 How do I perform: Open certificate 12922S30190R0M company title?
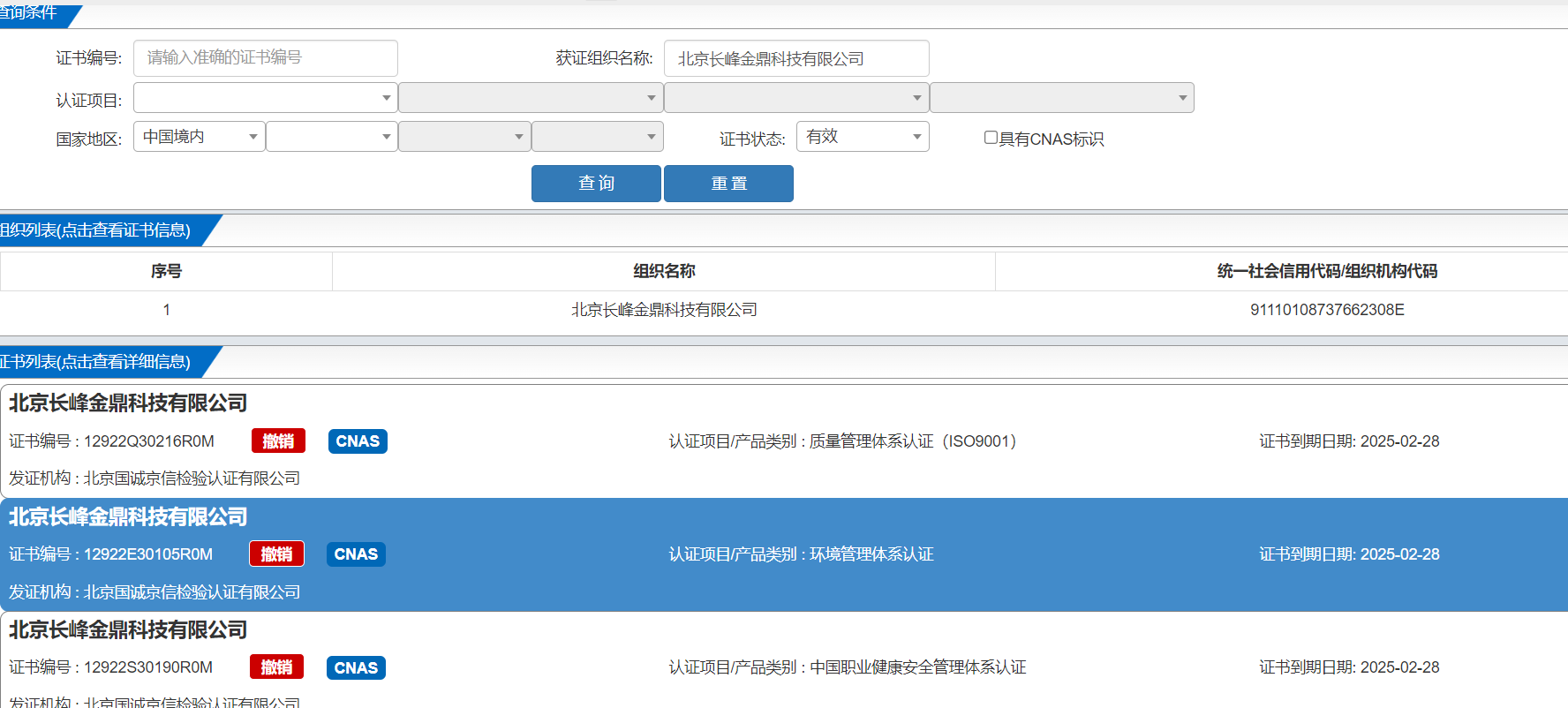pyautogui.click(x=128, y=630)
